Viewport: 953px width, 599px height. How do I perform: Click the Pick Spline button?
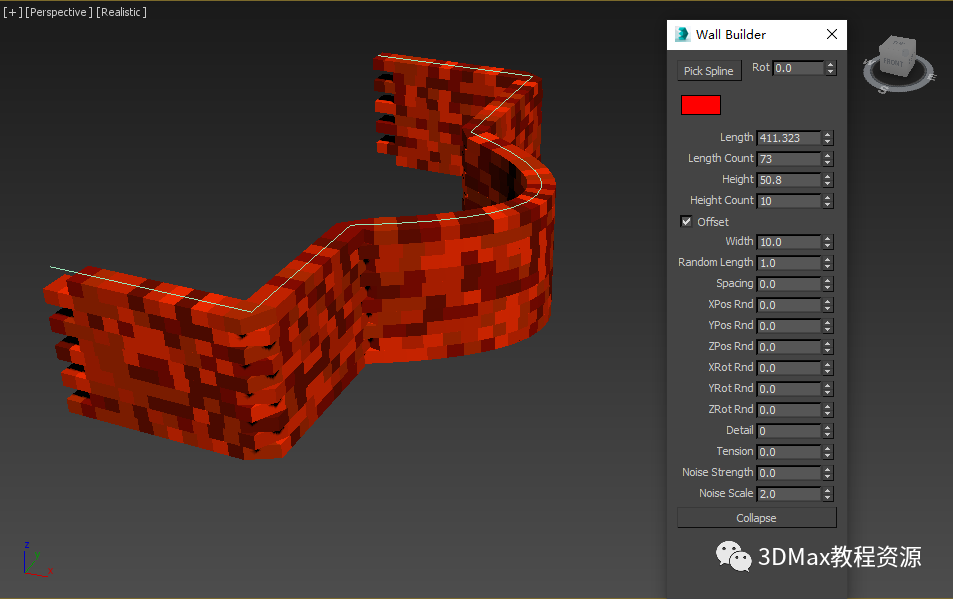[709, 70]
